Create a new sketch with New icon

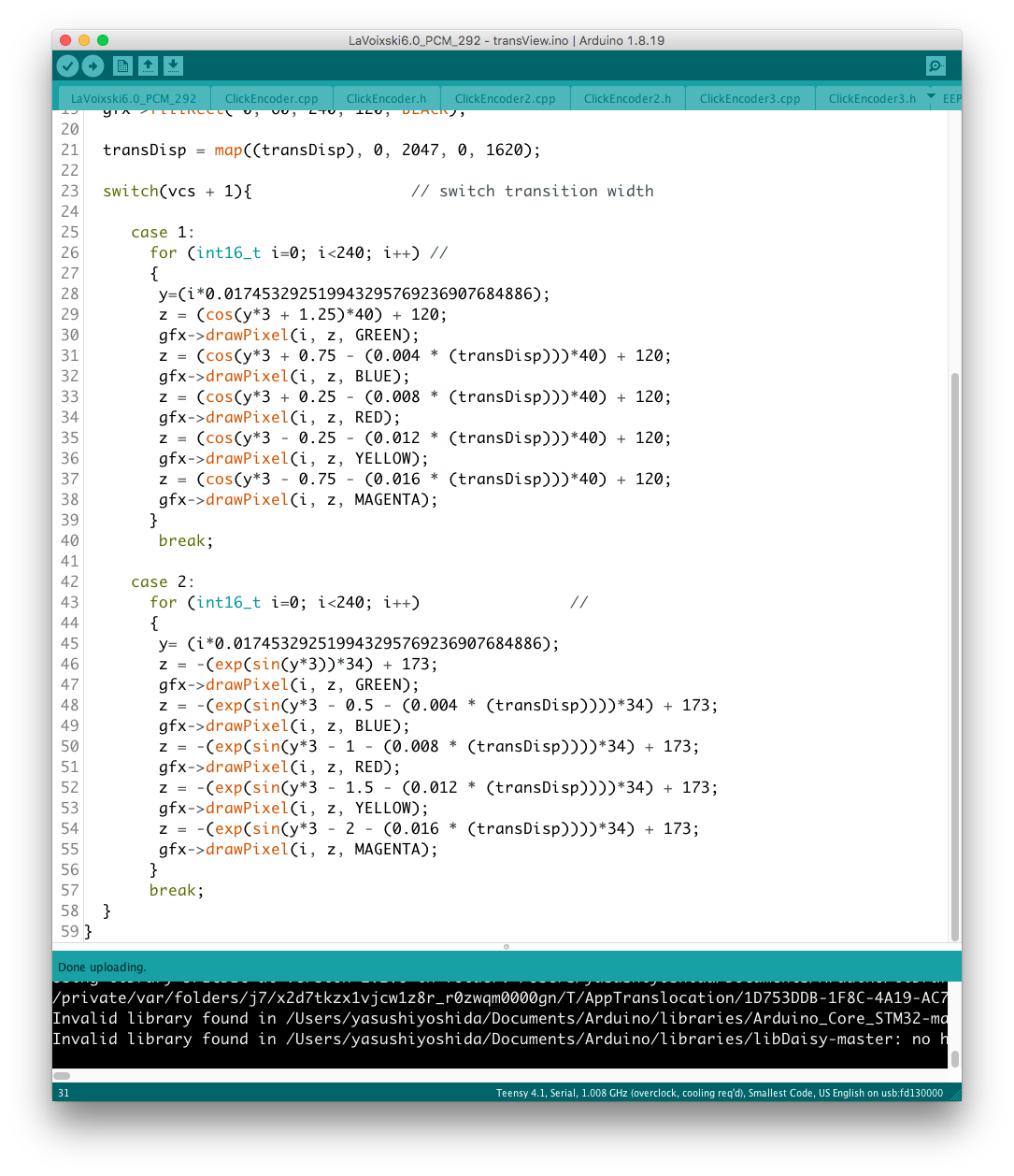[122, 65]
